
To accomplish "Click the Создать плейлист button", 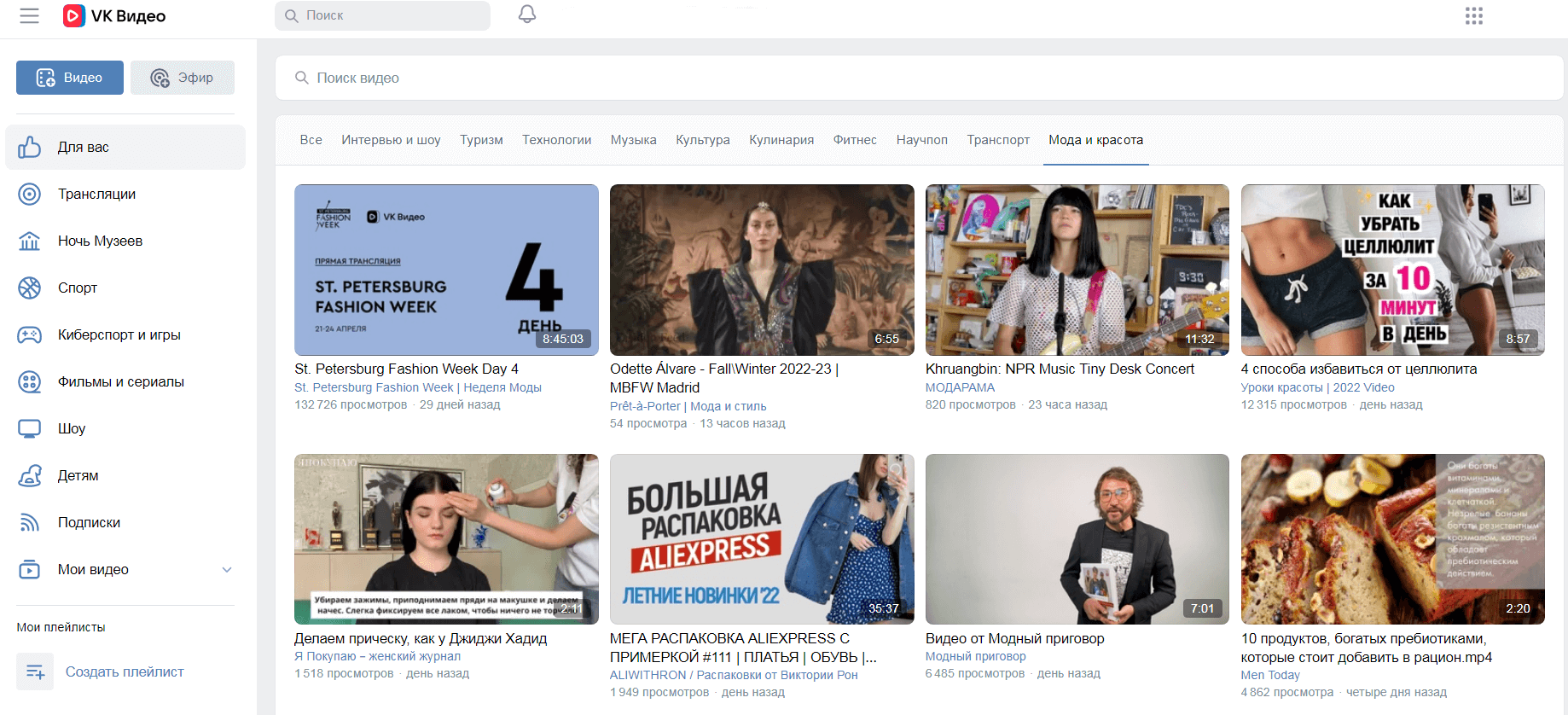I will [x=125, y=672].
